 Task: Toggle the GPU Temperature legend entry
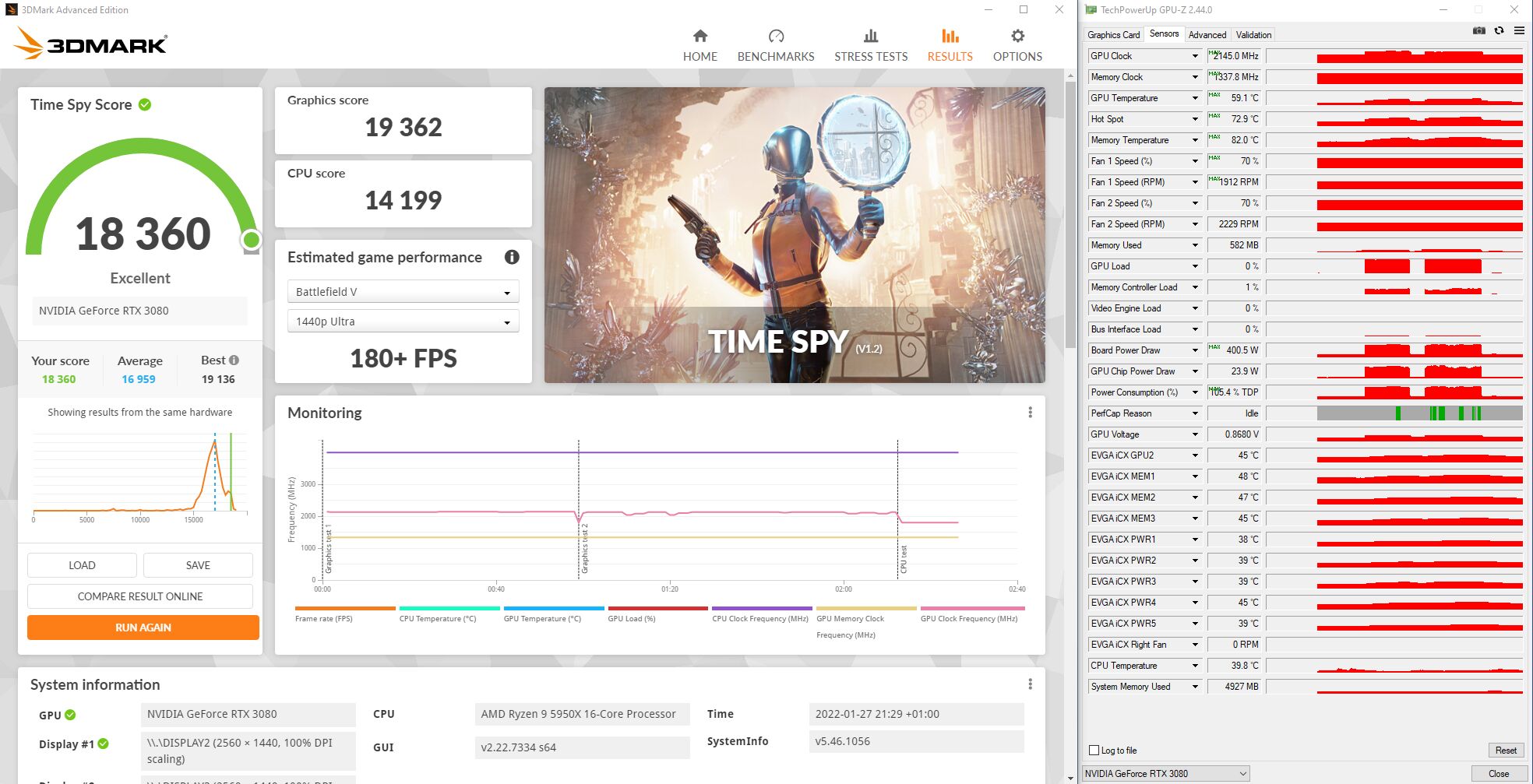[554, 614]
